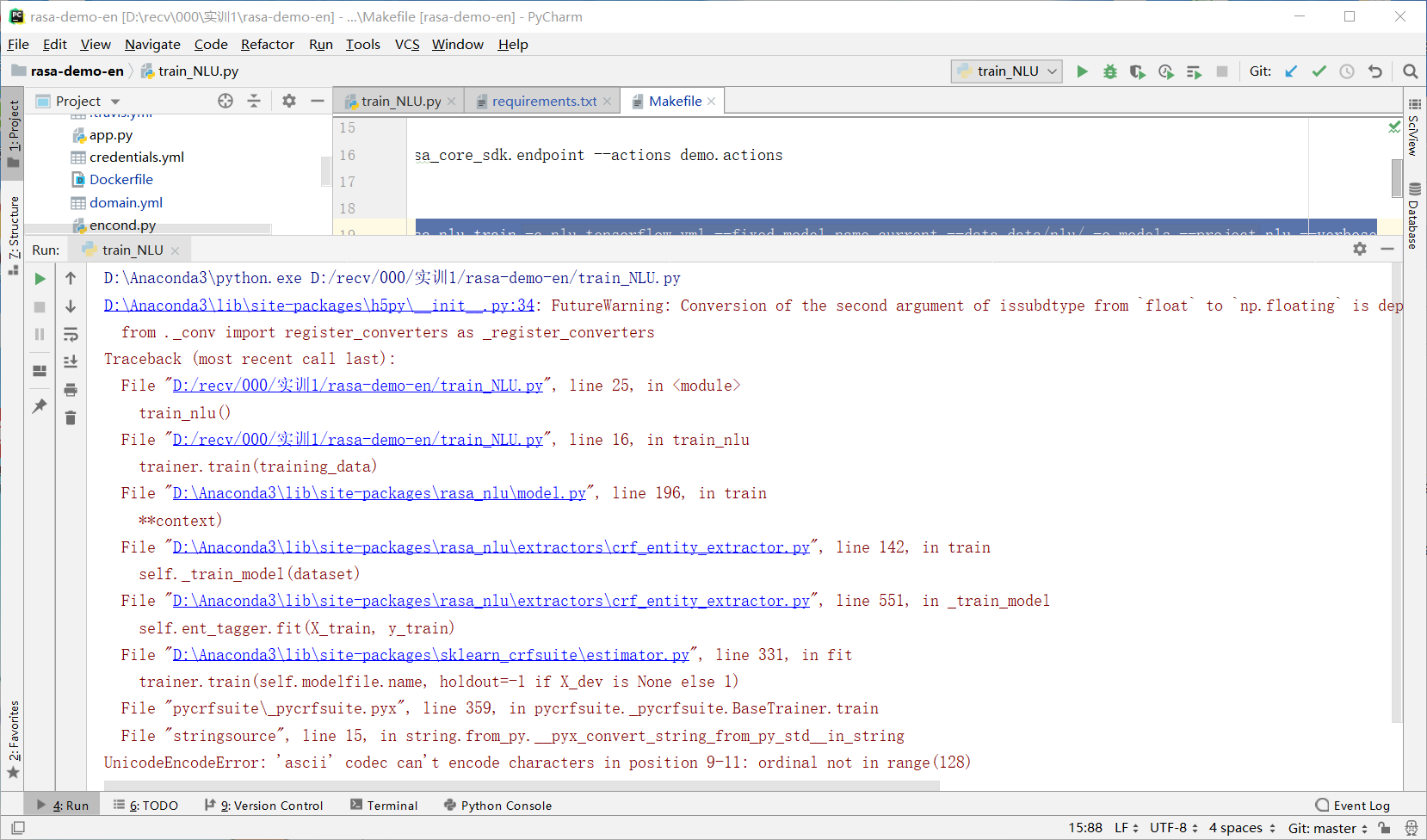
Task: Select Dockerfile in project tree
Action: (x=120, y=179)
